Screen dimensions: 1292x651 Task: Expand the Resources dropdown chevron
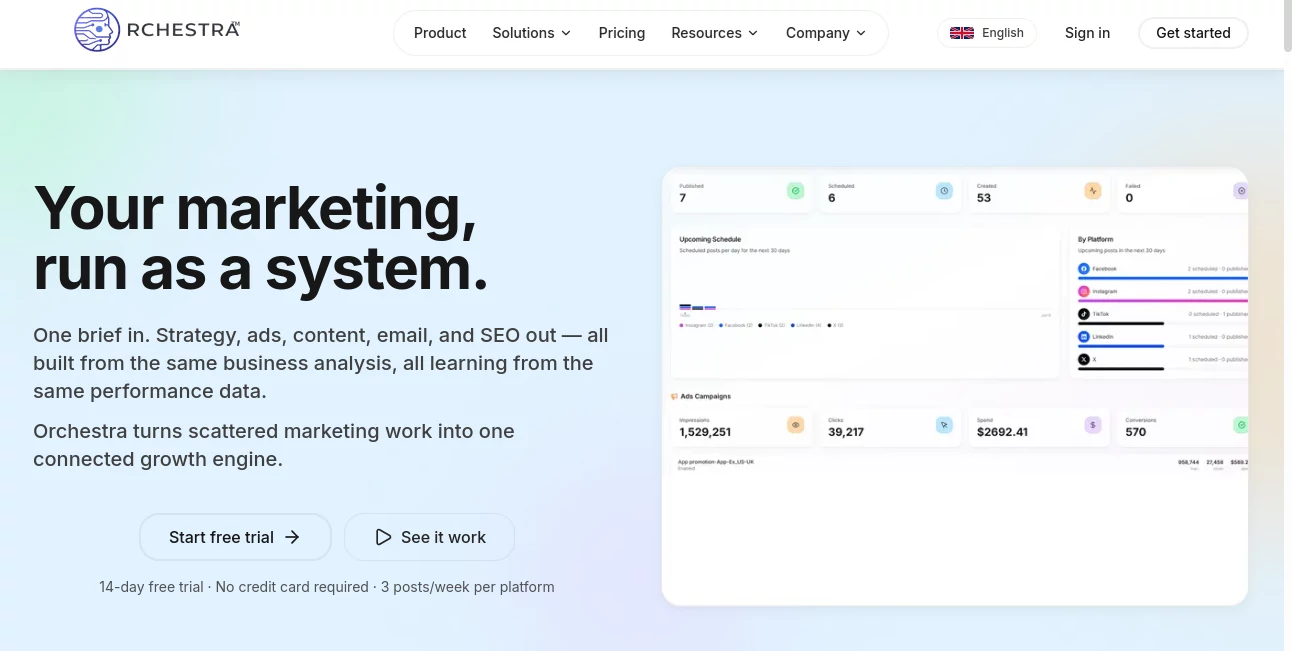753,33
